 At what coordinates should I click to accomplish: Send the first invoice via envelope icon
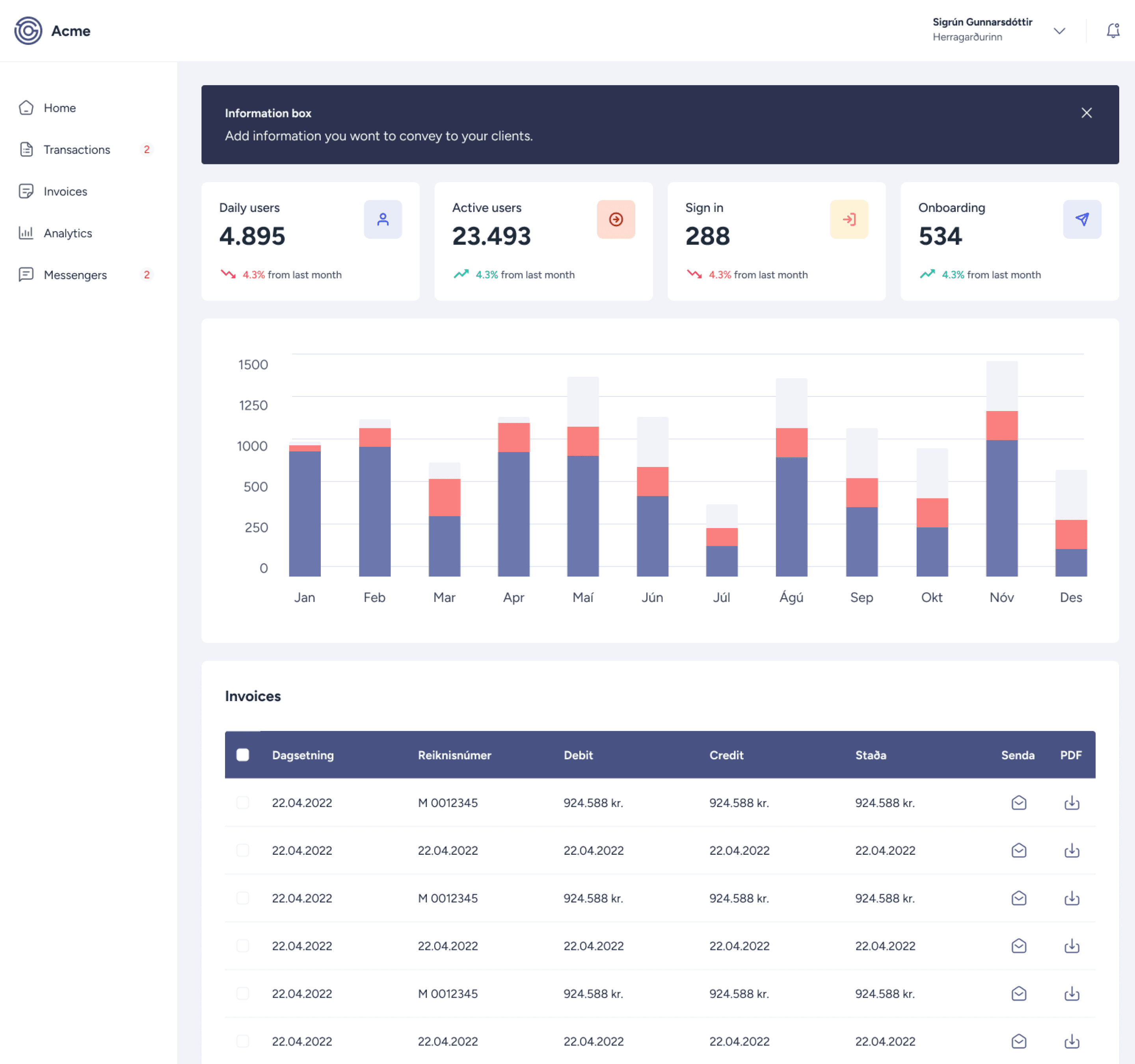pyautogui.click(x=1018, y=803)
